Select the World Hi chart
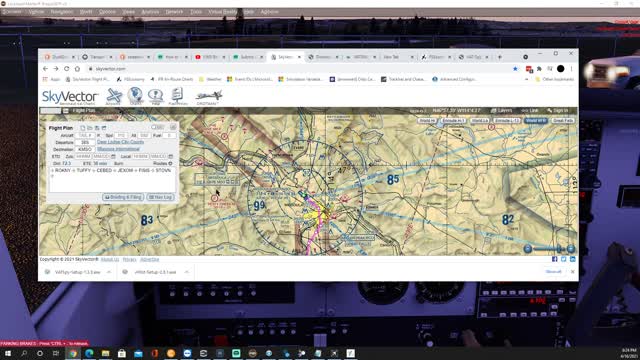The image size is (640, 360). (427, 121)
